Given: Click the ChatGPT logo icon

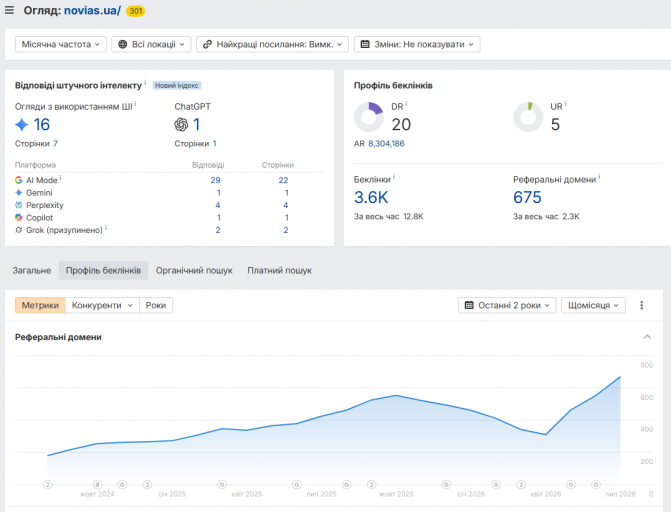Looking at the screenshot, I should point(181,125).
